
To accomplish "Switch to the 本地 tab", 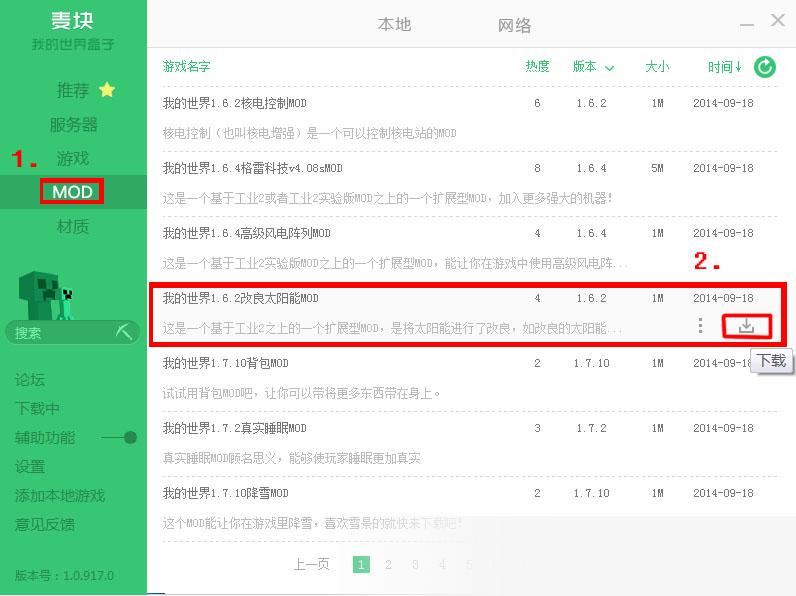I will [394, 24].
